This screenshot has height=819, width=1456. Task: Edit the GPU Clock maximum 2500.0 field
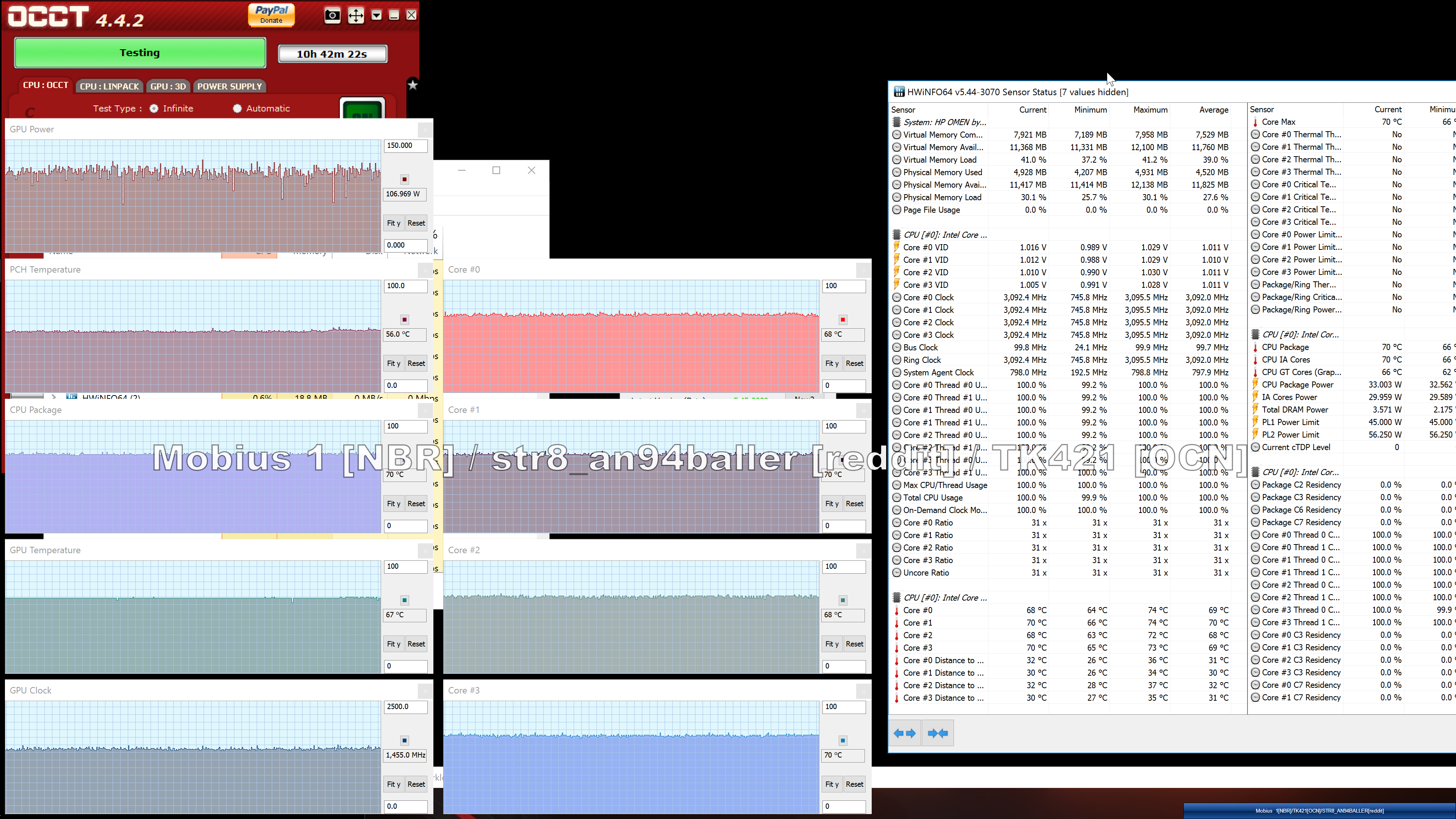point(405,707)
